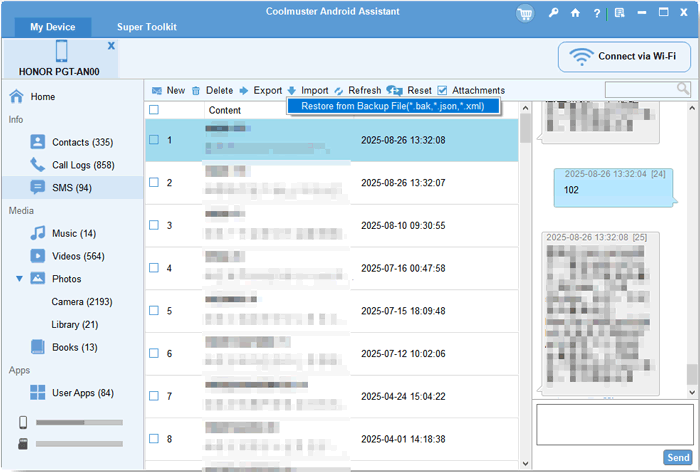The width and height of the screenshot is (700, 472).
Task: Check the checkbox for message row 7
Action: tap(154, 396)
